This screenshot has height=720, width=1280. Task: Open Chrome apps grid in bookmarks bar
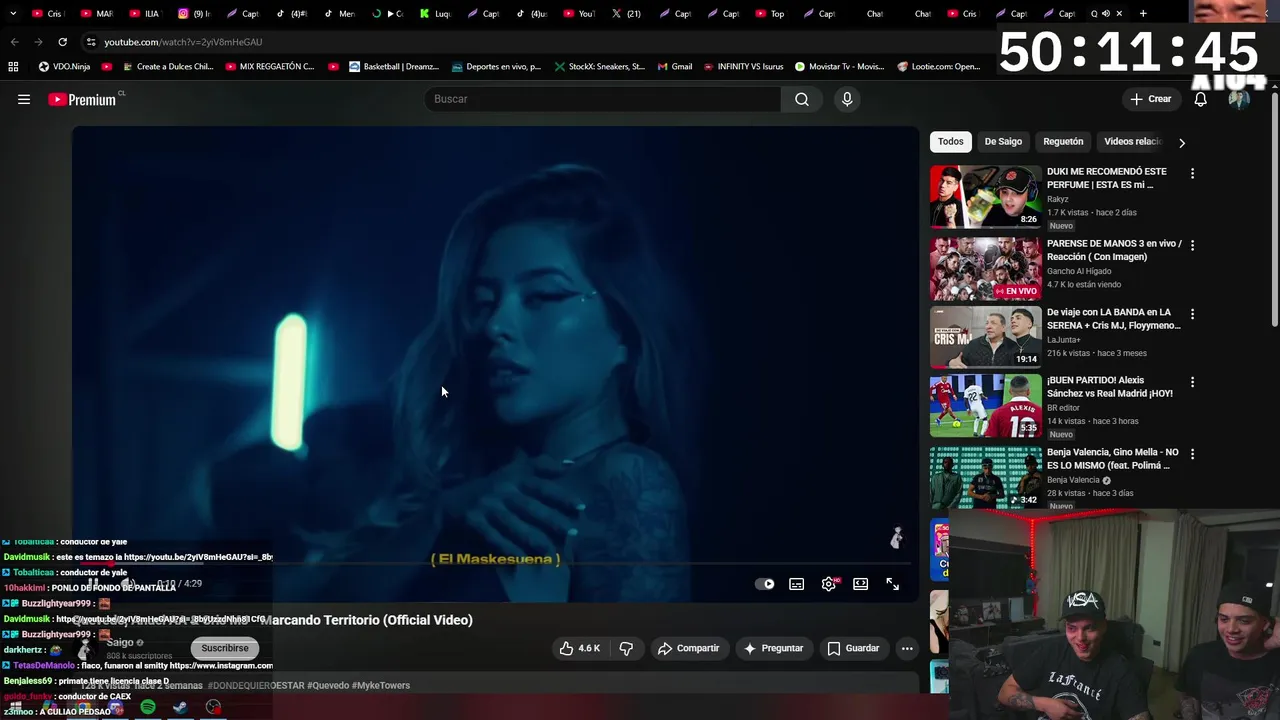coord(13,67)
